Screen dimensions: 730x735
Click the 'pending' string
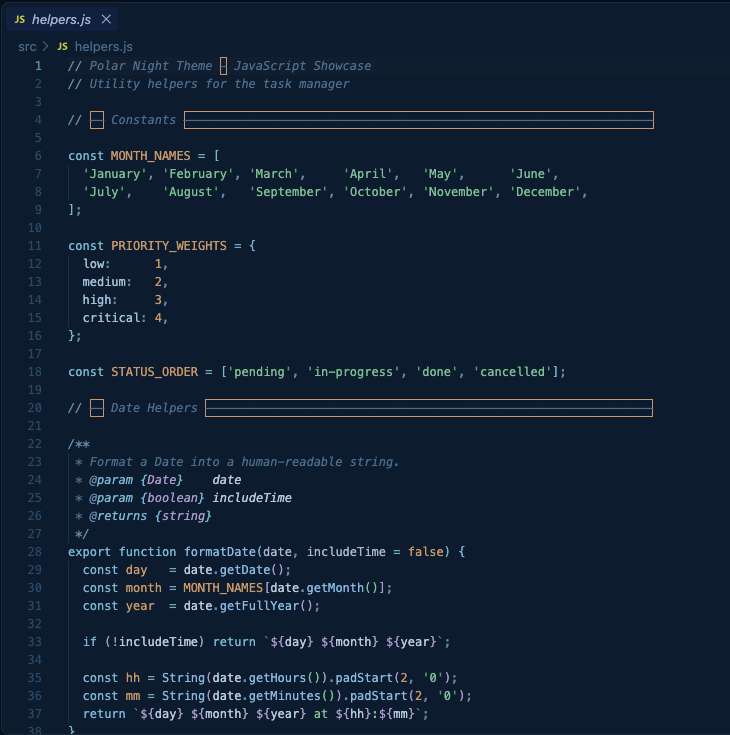[x=259, y=372]
